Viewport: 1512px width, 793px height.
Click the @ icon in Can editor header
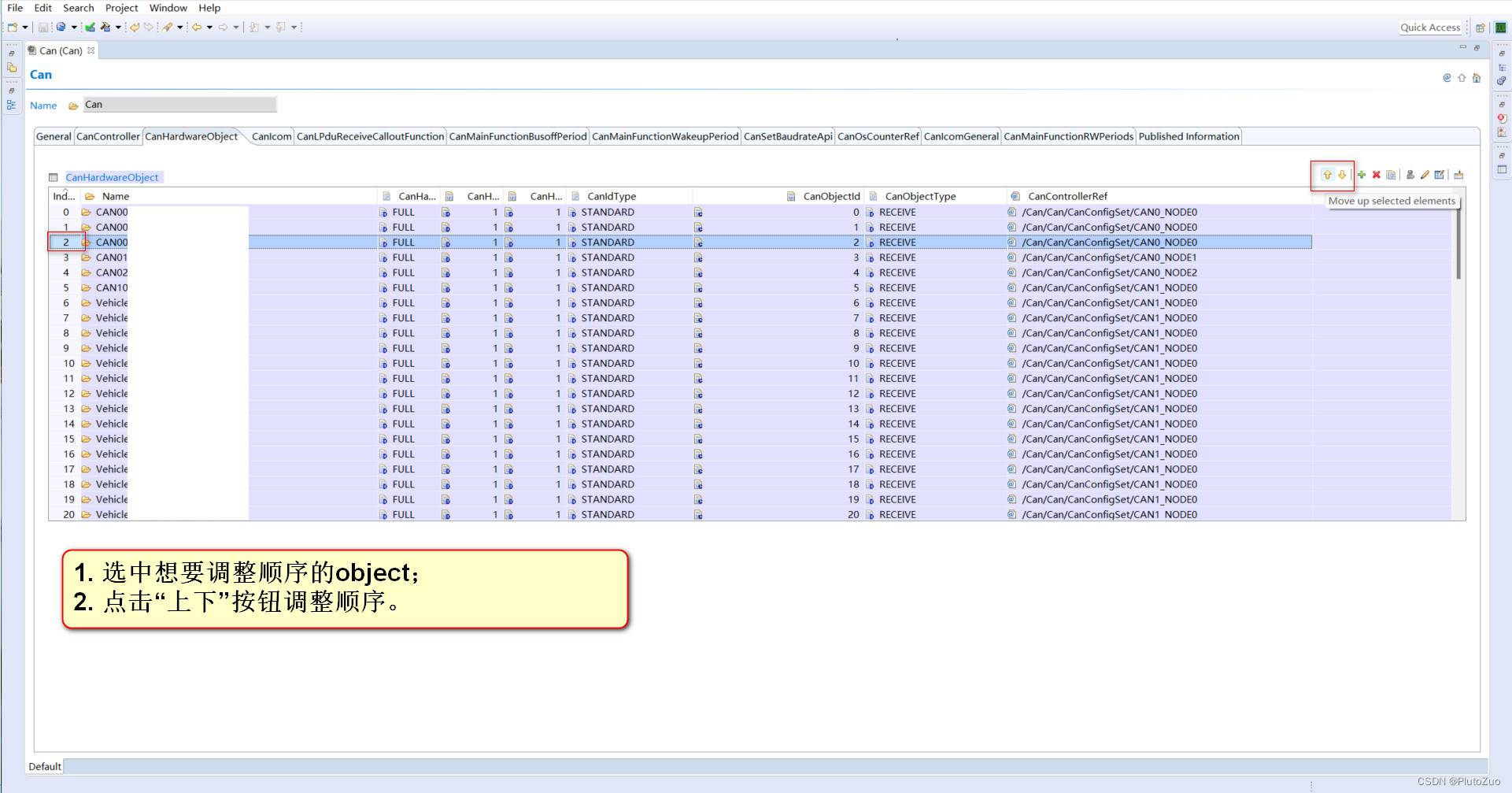coord(1447,77)
